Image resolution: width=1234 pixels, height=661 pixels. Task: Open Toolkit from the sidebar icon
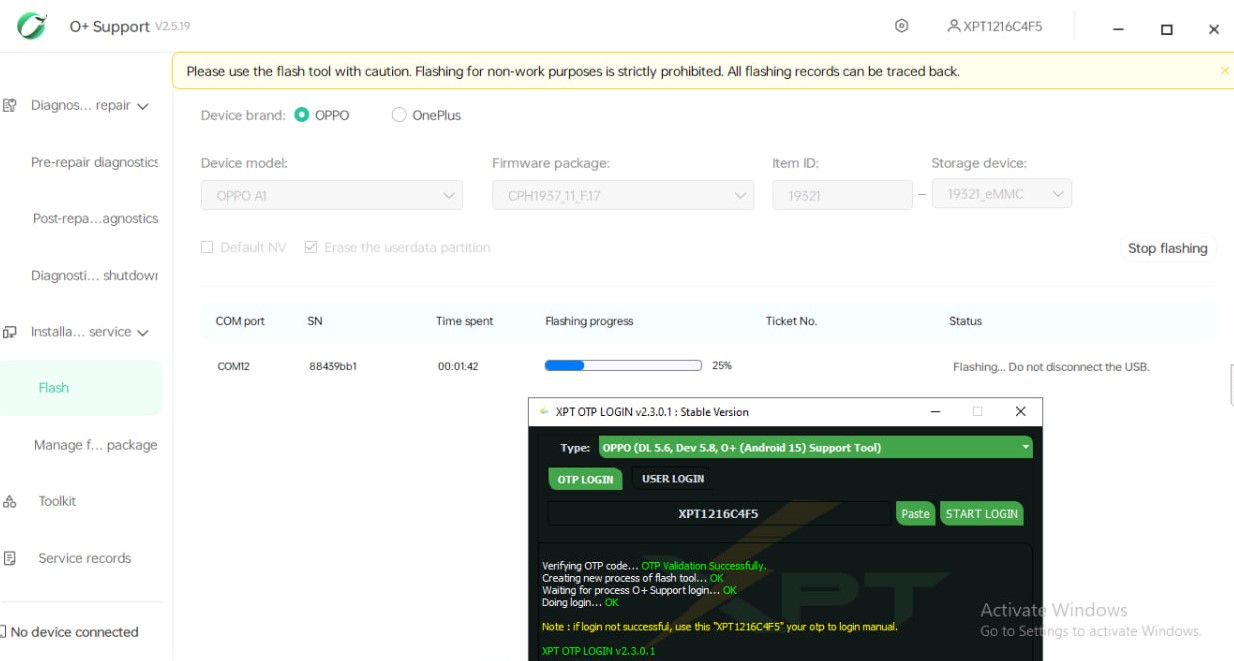pos(10,502)
